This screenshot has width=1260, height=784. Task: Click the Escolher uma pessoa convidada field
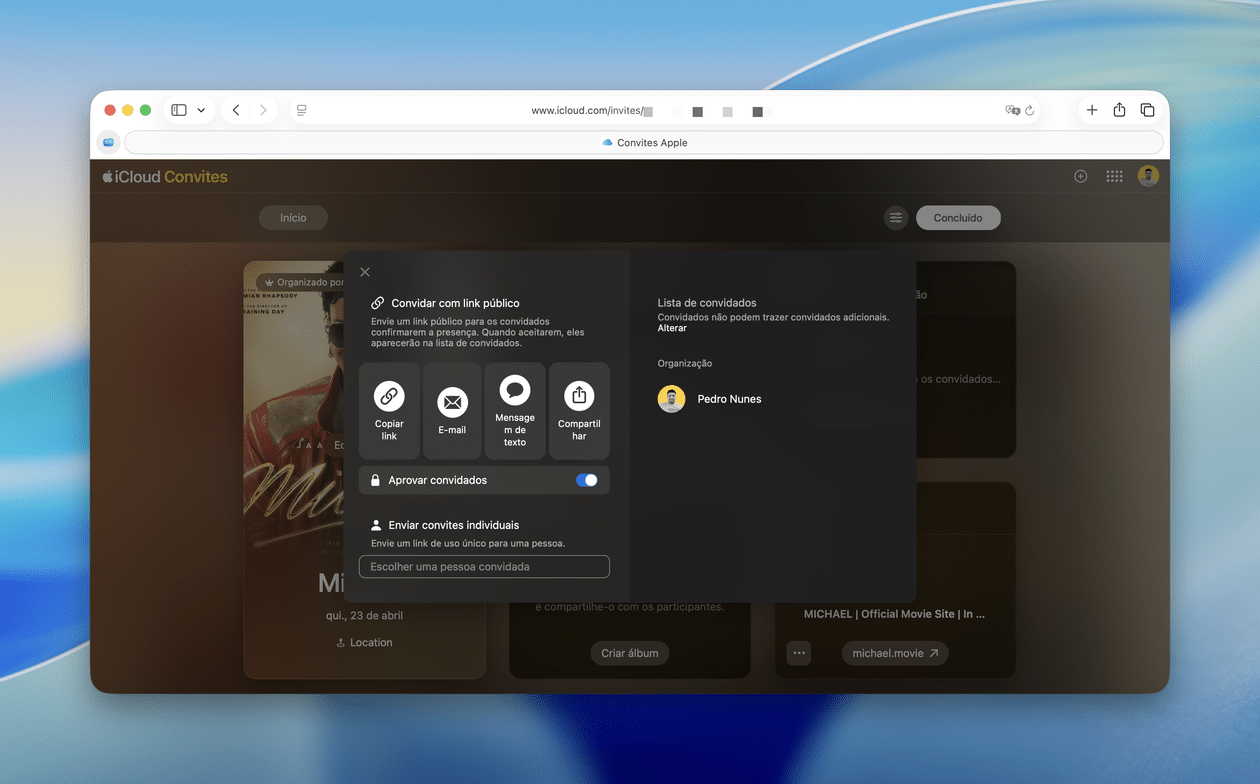(x=484, y=567)
